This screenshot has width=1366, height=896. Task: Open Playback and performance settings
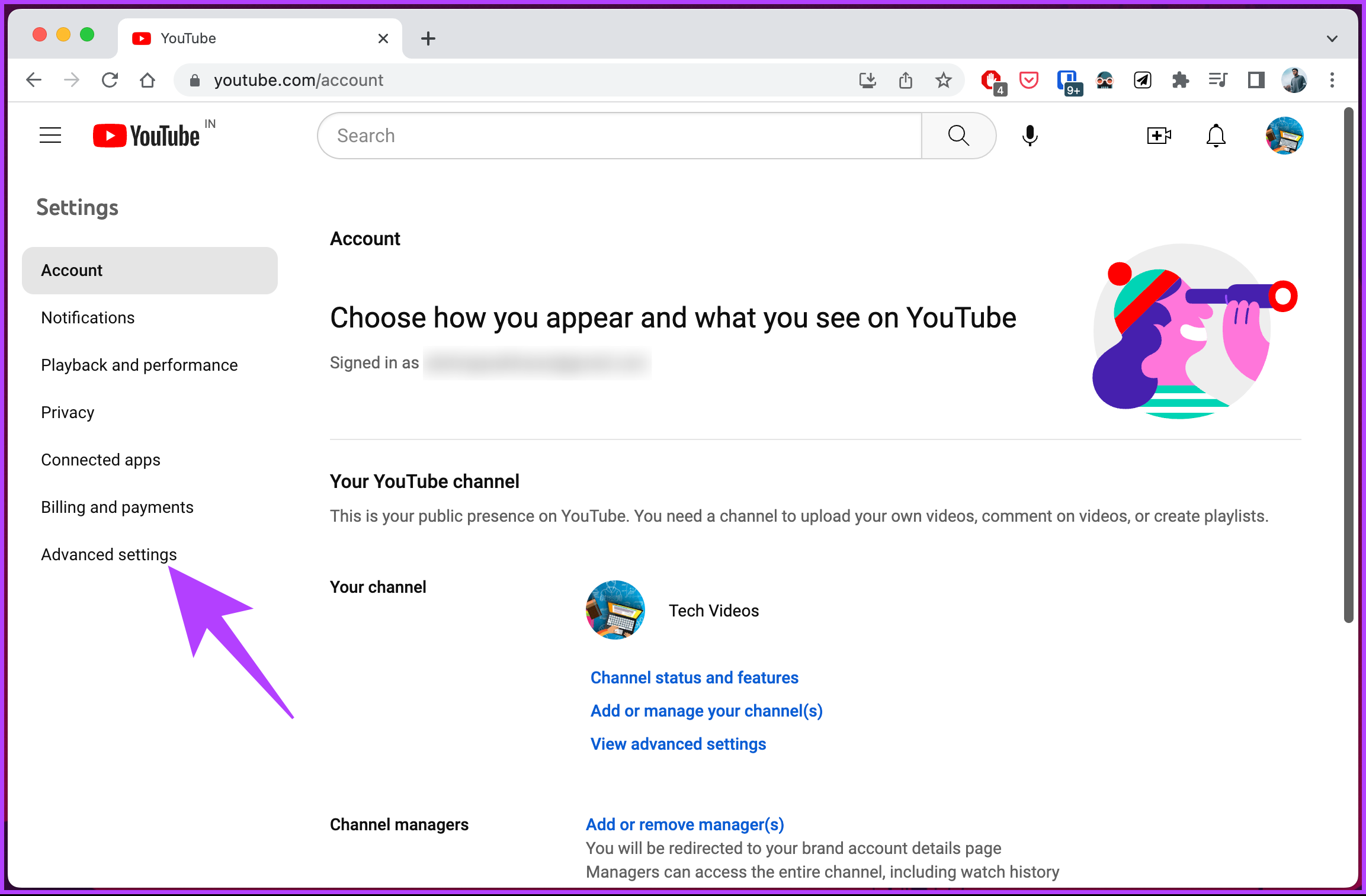pyautogui.click(x=139, y=365)
